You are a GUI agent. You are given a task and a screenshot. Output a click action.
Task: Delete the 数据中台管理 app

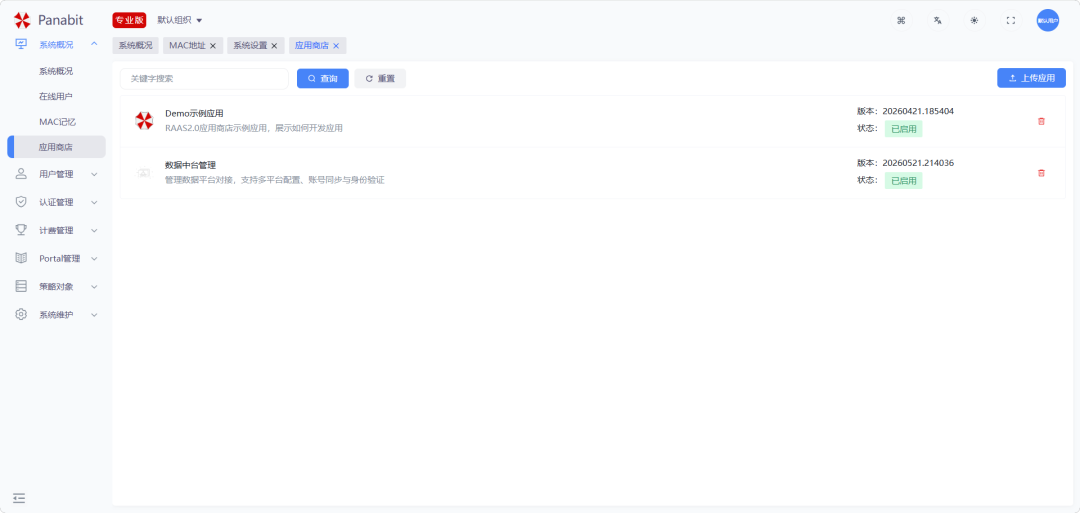point(1041,173)
